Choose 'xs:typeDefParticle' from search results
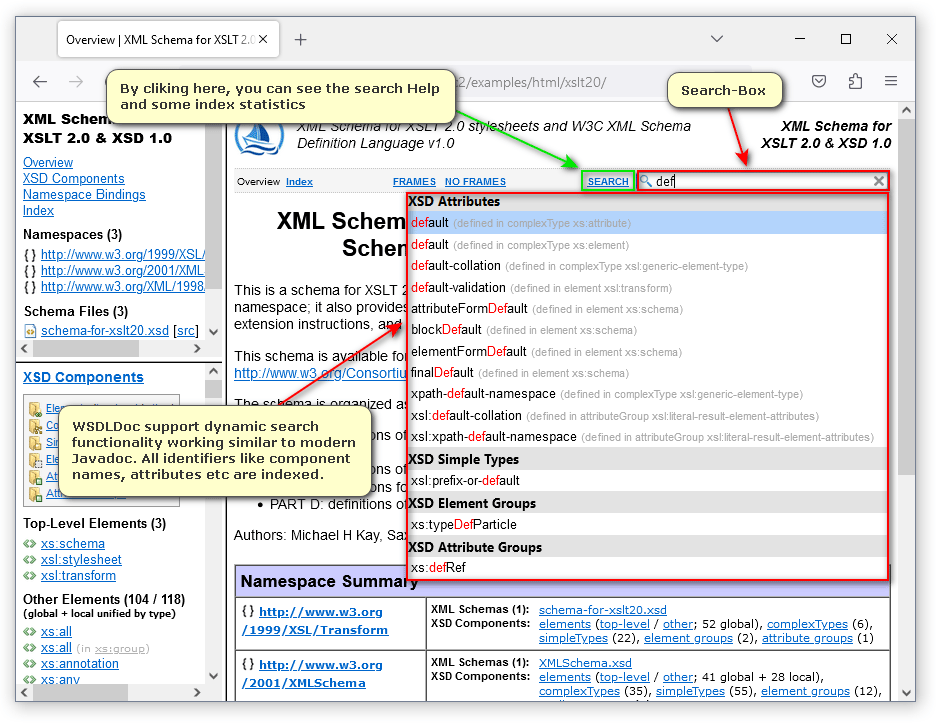Image resolution: width=936 pixels, height=724 pixels. (463, 524)
